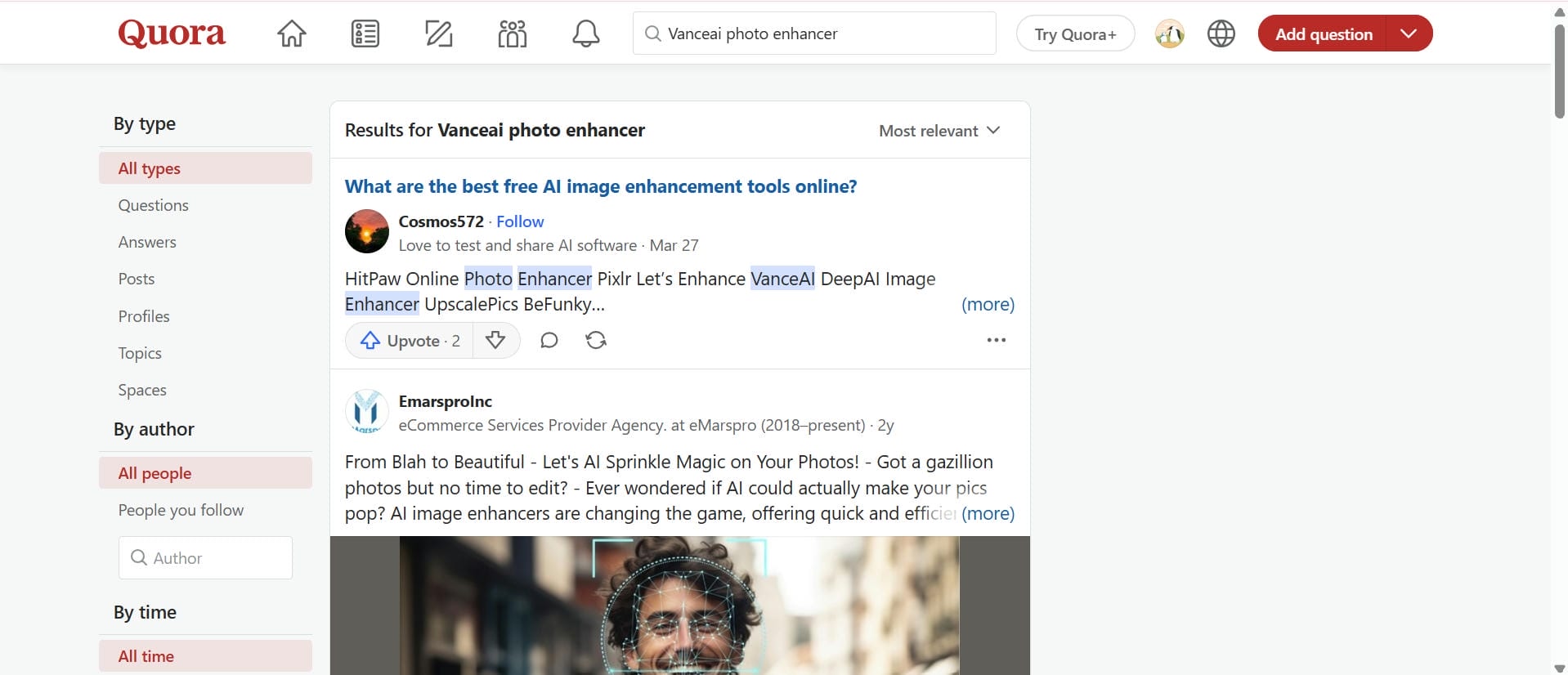
Task: Open EmarsproInc profile name link
Action: [x=445, y=401]
